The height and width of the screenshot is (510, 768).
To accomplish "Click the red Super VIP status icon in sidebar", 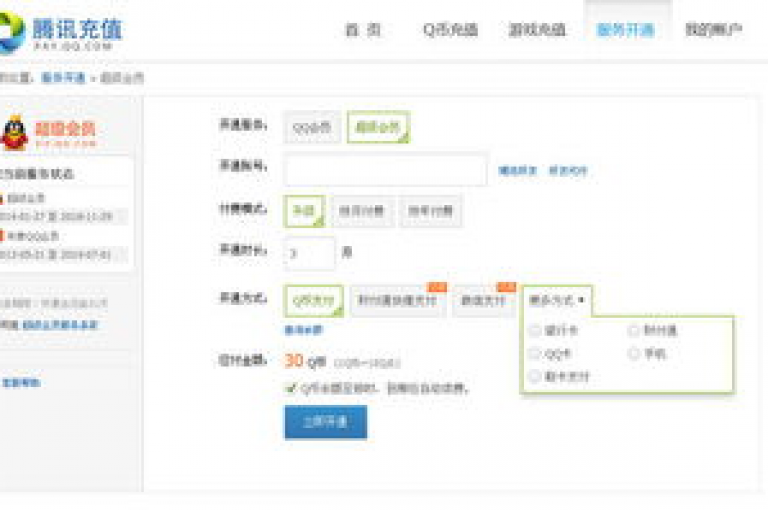I will coord(1,198).
